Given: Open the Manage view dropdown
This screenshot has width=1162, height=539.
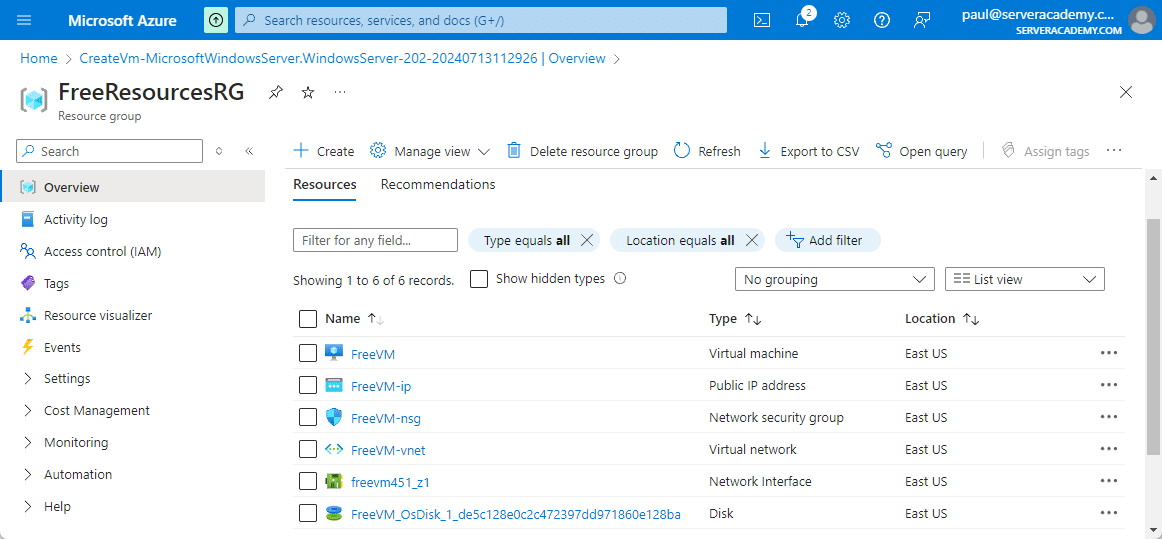Looking at the screenshot, I should (x=430, y=151).
